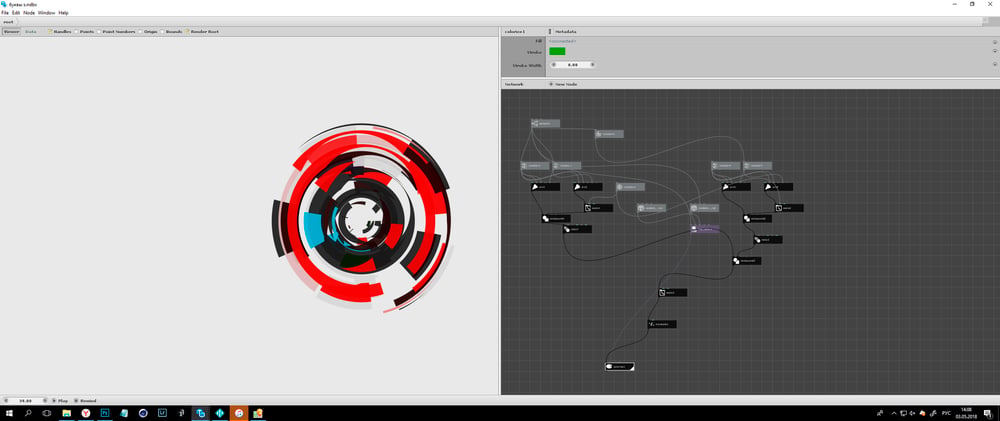Screen dimensions: 1000x421
Task: Toggle the Handles checkbox
Action: [50, 31]
